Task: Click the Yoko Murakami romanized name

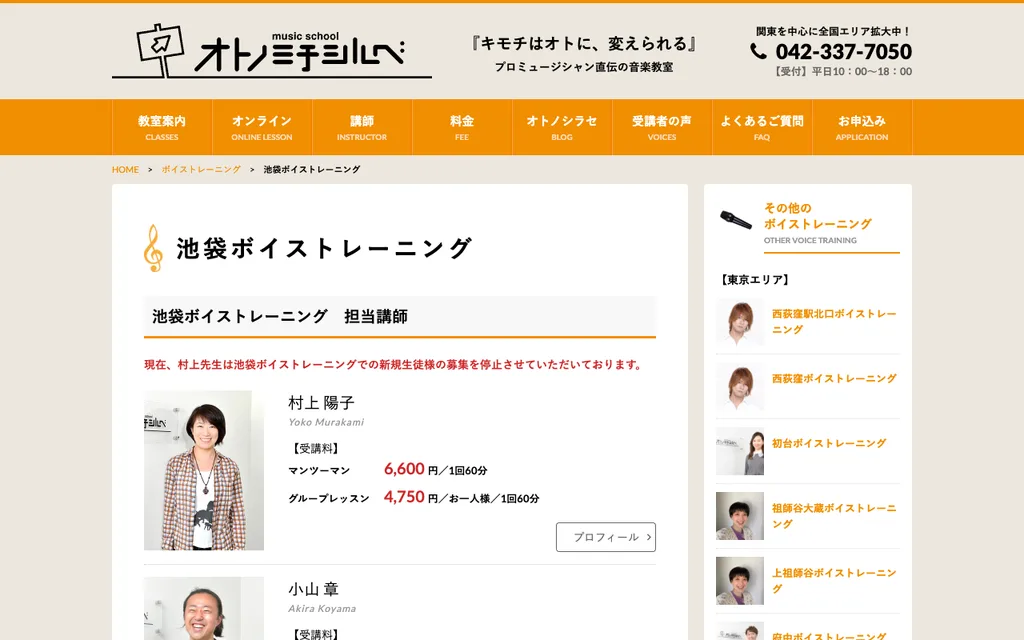Action: (326, 422)
